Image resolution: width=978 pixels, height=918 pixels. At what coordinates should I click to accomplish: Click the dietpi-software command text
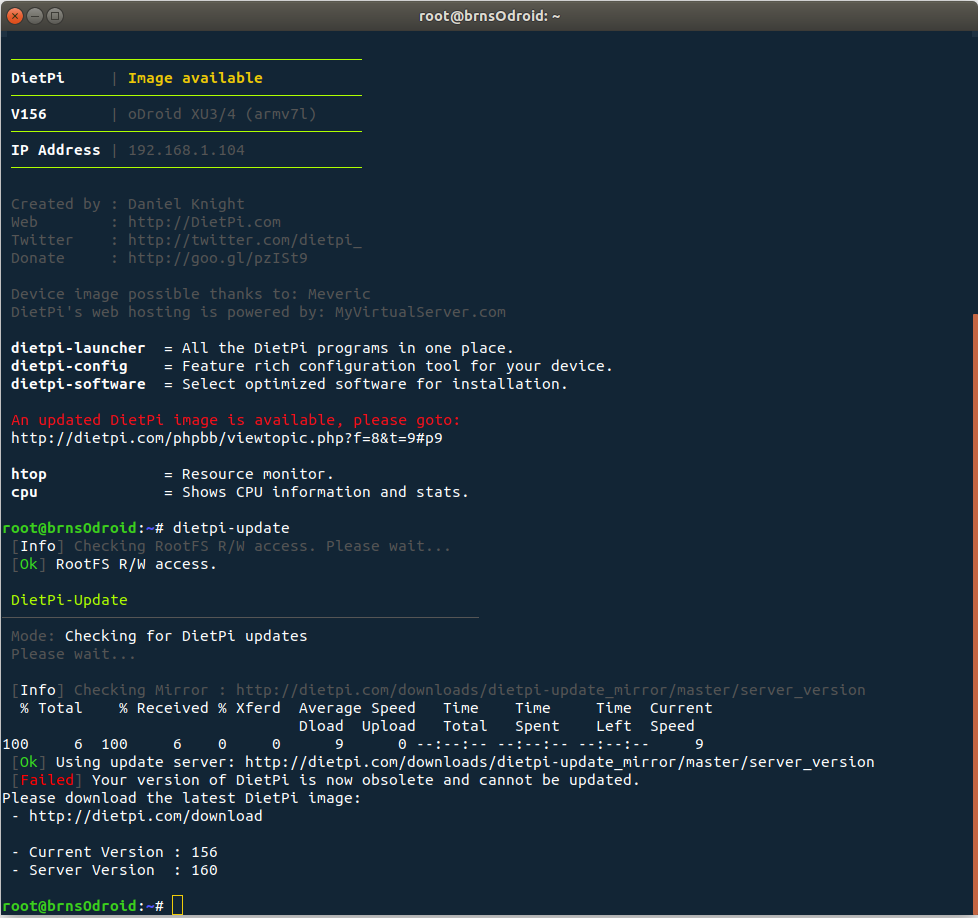tap(78, 384)
